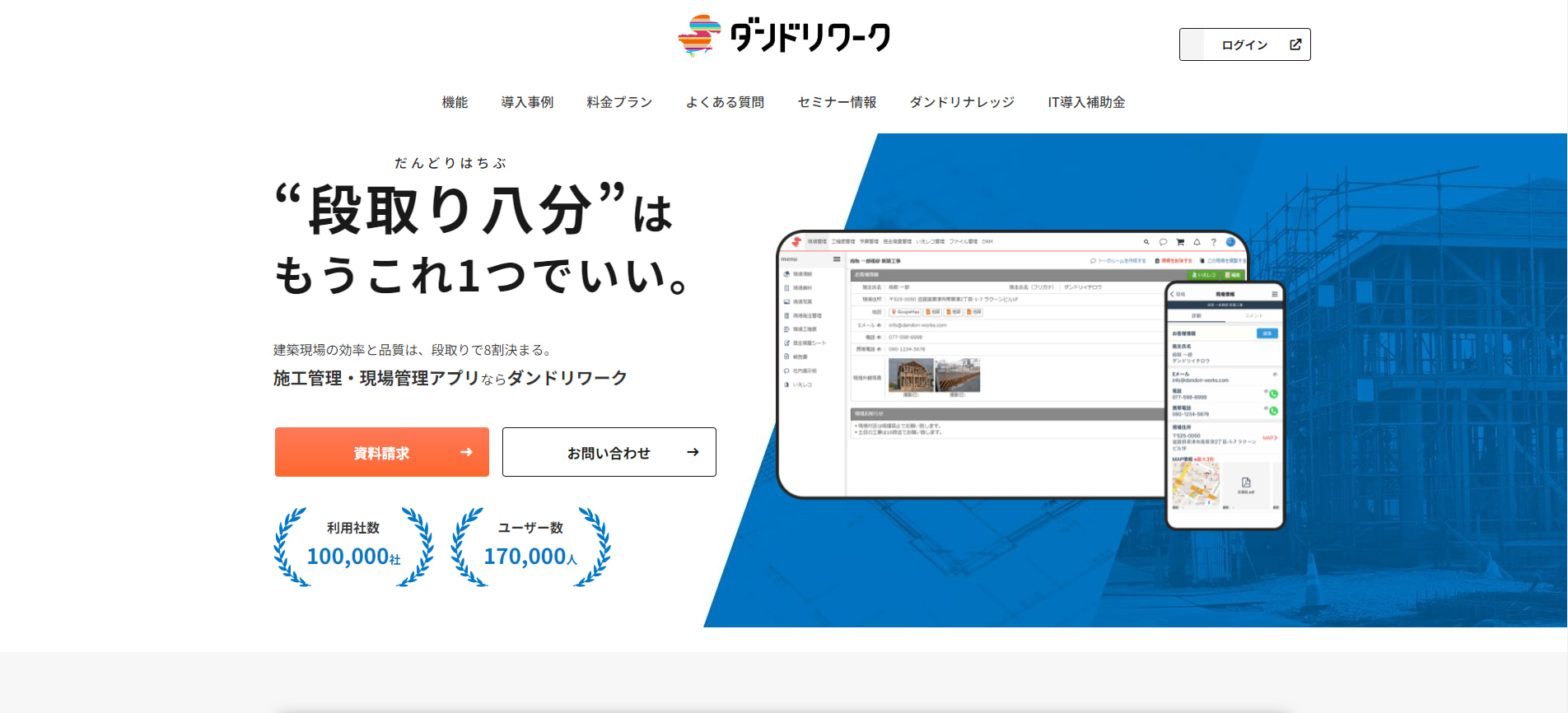Go to 導入事例 page
The image size is (1568, 713).
point(527,102)
